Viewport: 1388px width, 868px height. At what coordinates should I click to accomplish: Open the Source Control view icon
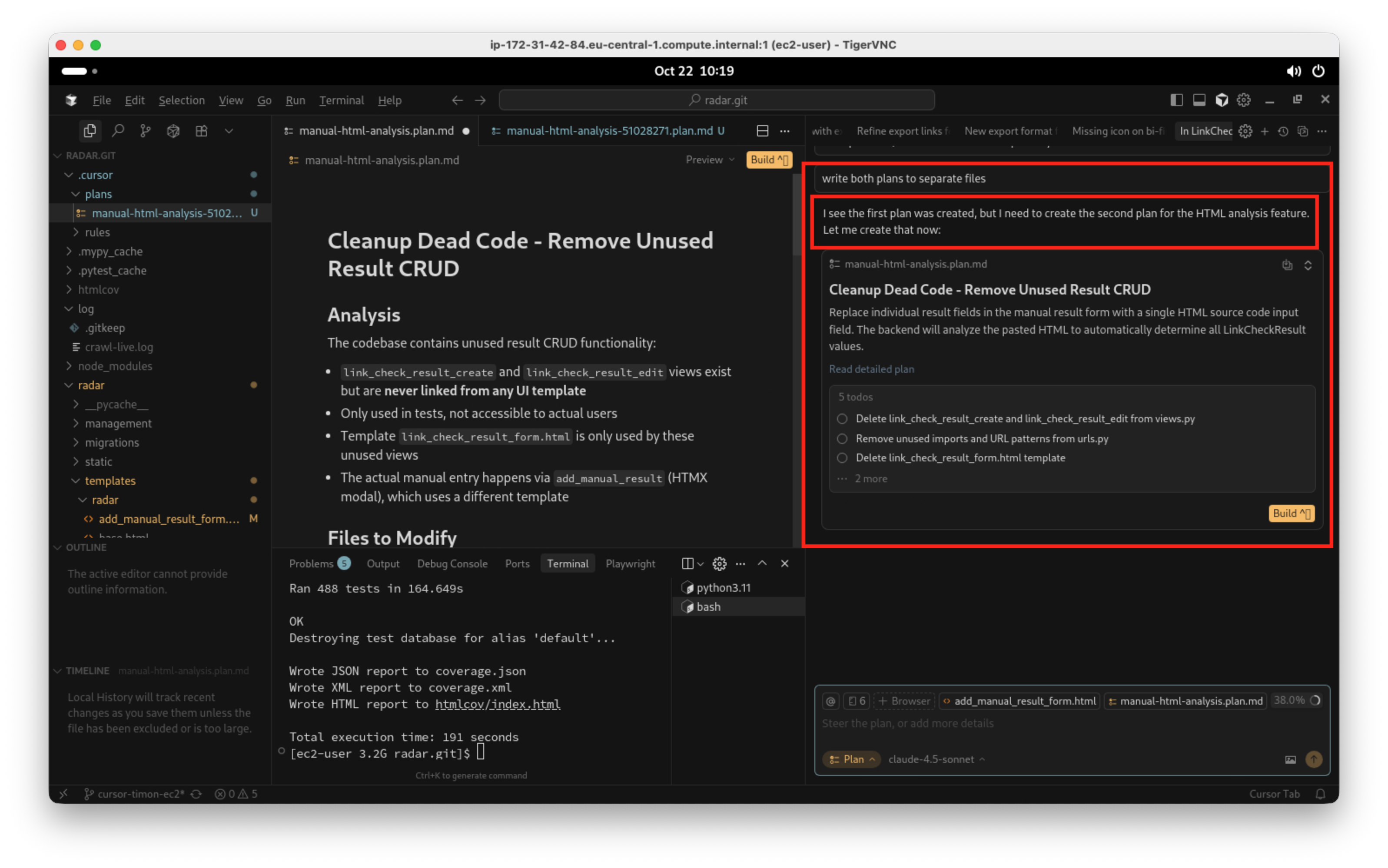coord(145,131)
